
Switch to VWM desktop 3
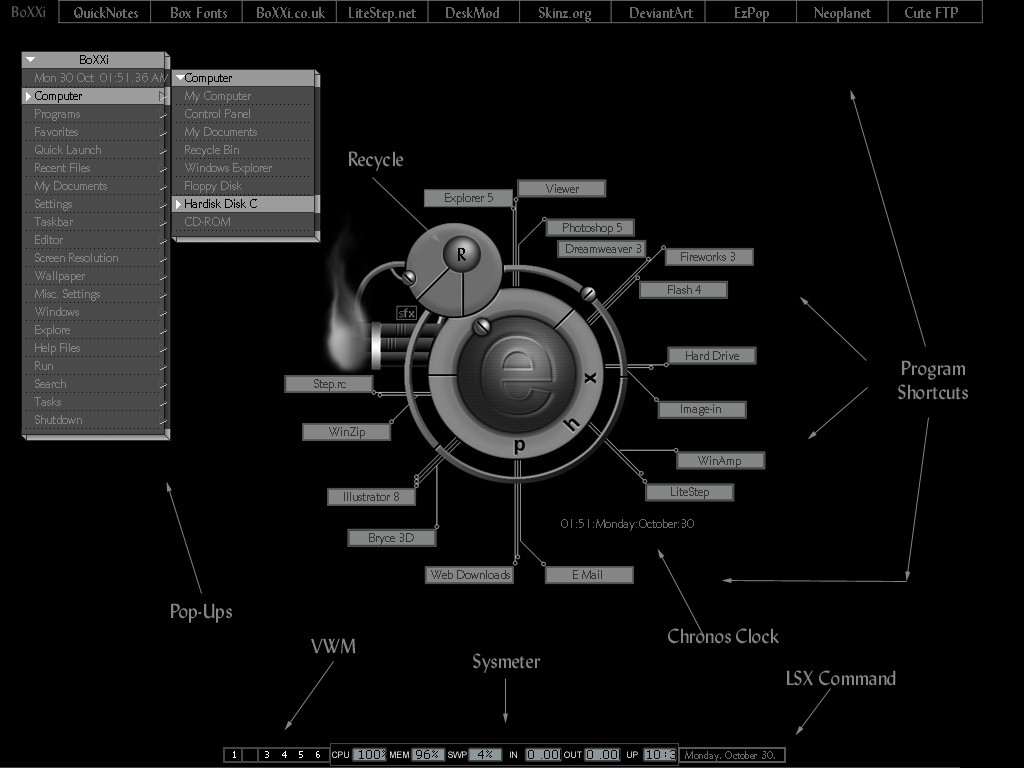coord(266,755)
